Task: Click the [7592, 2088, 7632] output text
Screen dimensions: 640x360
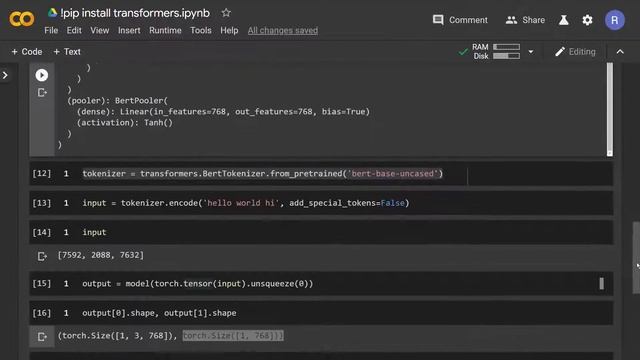Action: 101,255
